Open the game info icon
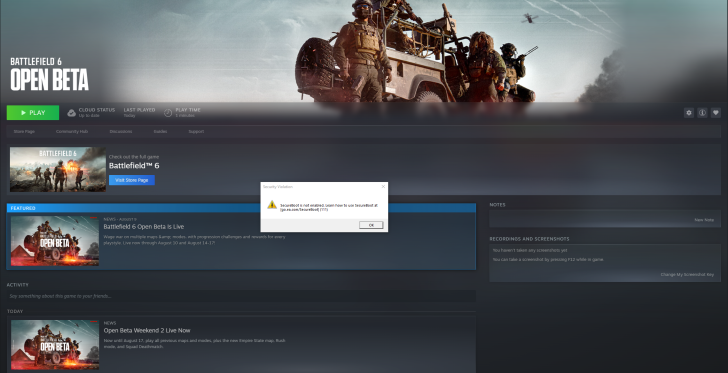Viewport: 728px width, 373px height. tap(702, 112)
